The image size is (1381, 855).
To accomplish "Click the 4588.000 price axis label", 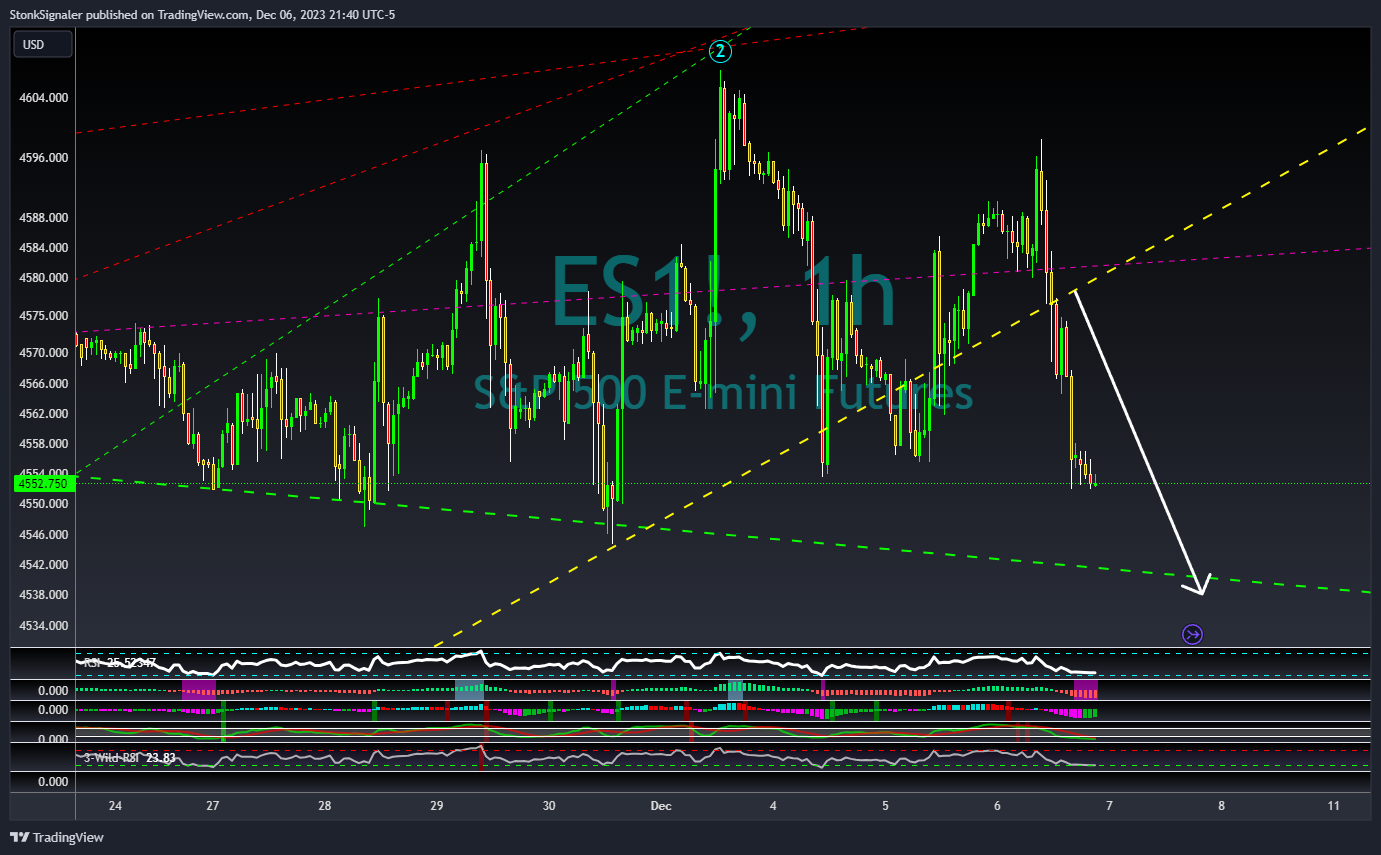I will click(44, 218).
